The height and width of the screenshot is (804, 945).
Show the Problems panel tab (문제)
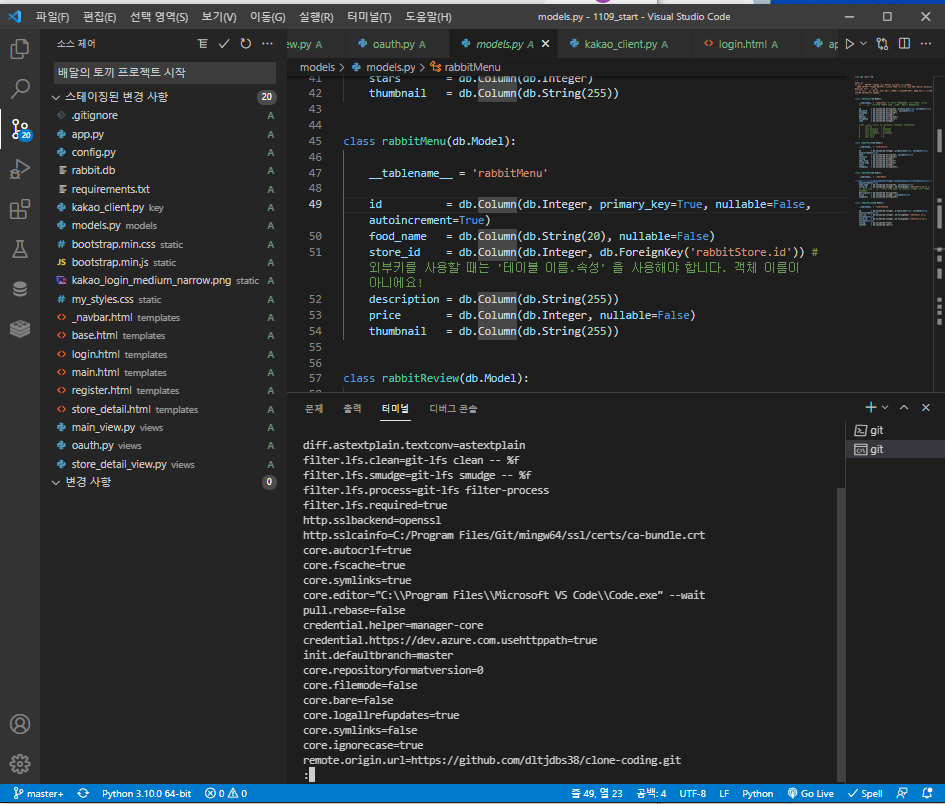coord(314,409)
